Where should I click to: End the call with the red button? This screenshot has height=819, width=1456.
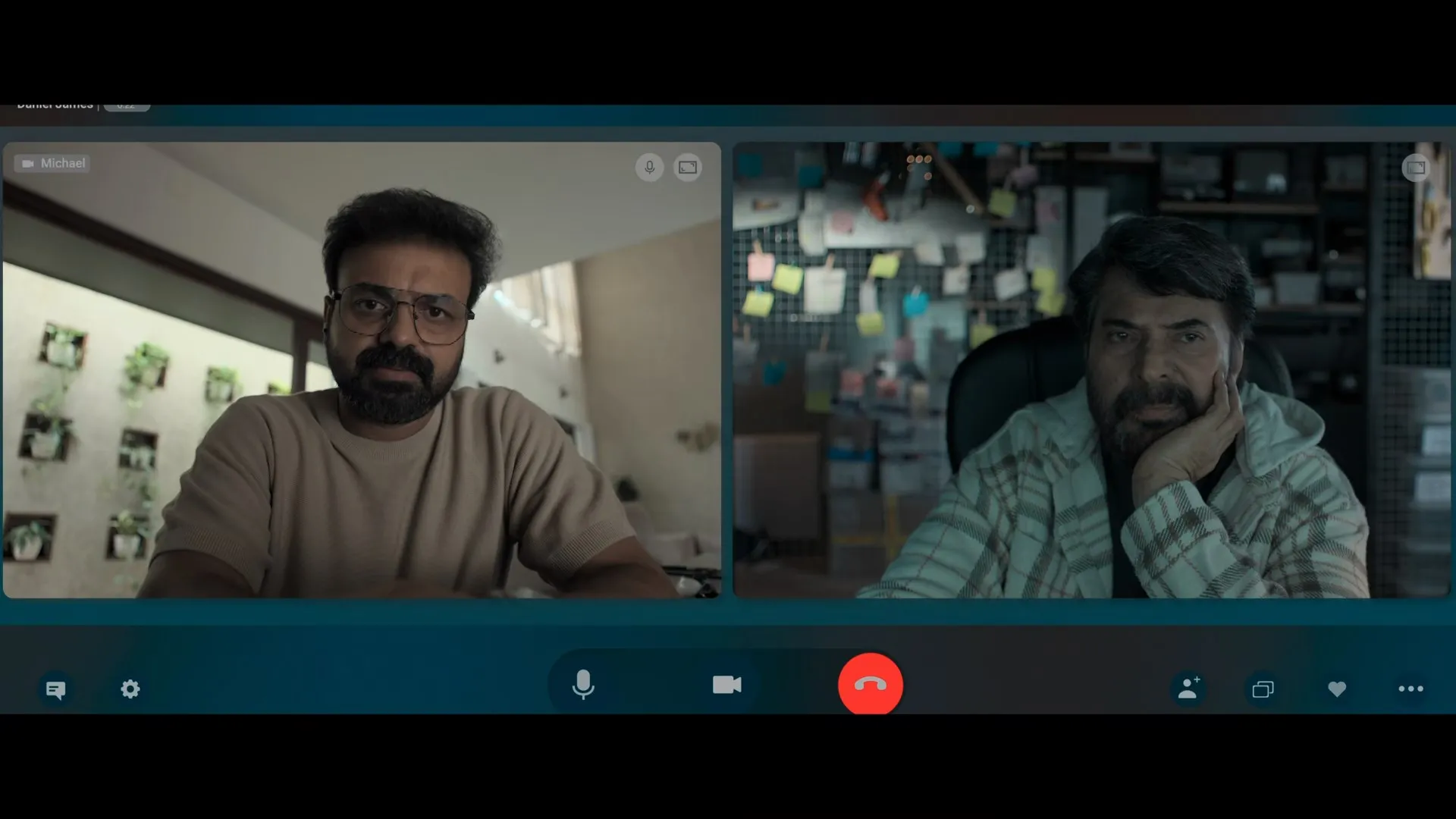870,685
